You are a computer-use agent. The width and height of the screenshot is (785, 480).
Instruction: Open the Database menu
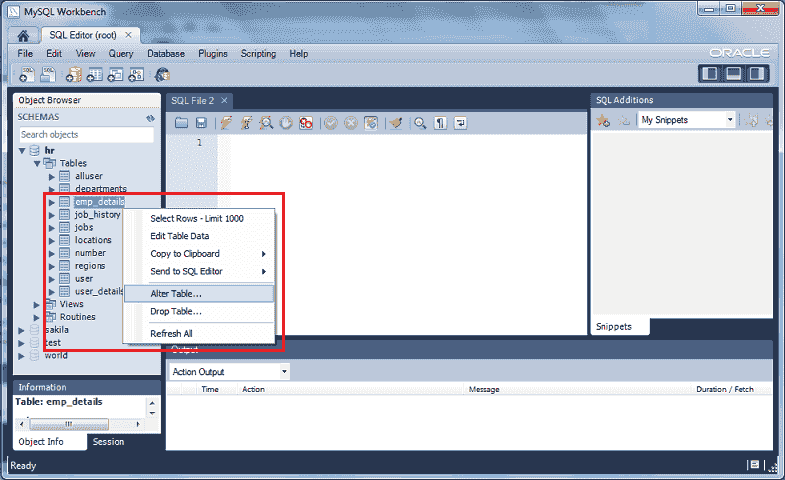(166, 54)
